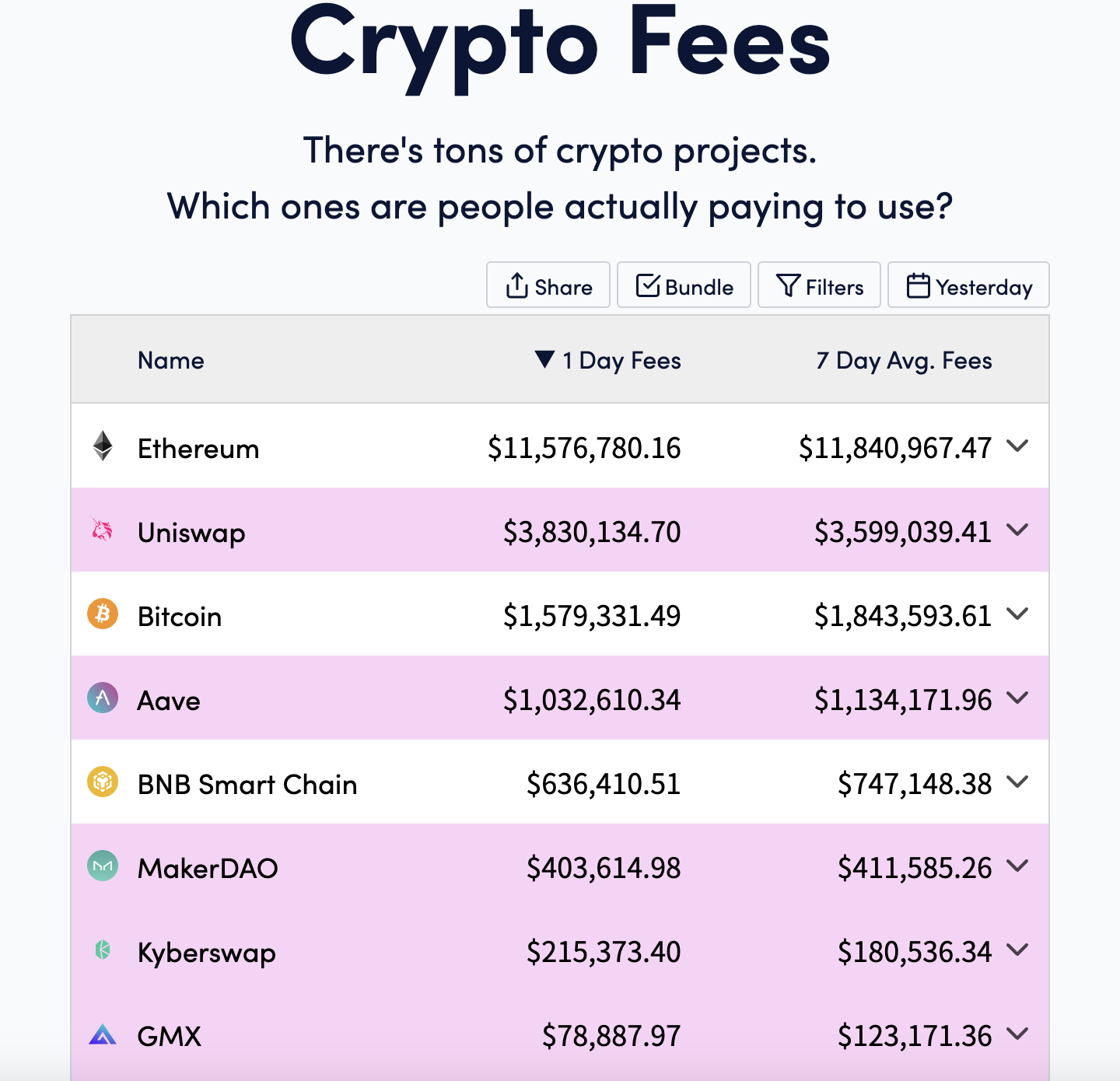The image size is (1120, 1081).
Task: Click the Name column header
Action: (171, 360)
